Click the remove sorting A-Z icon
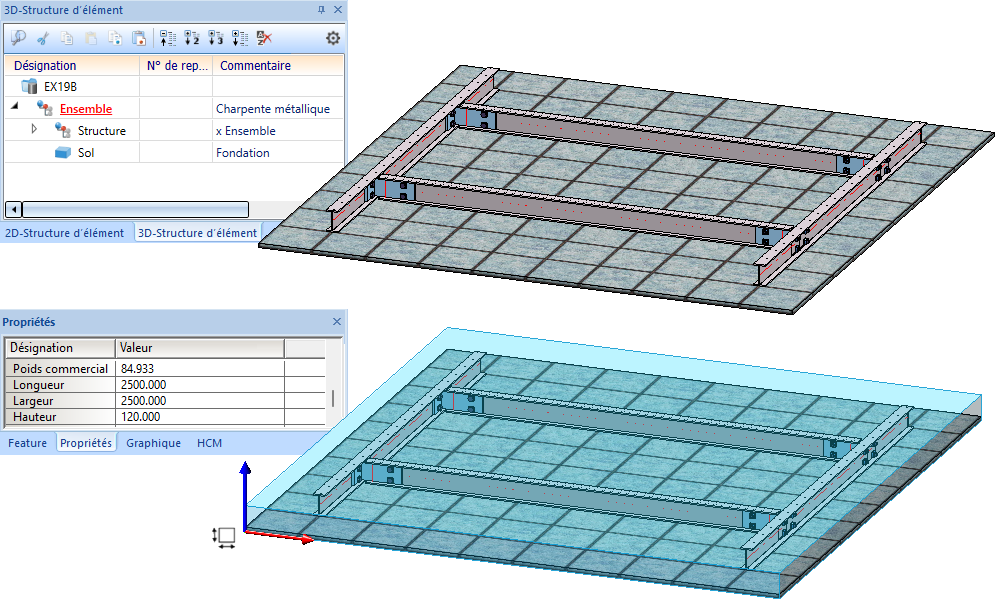 point(264,38)
